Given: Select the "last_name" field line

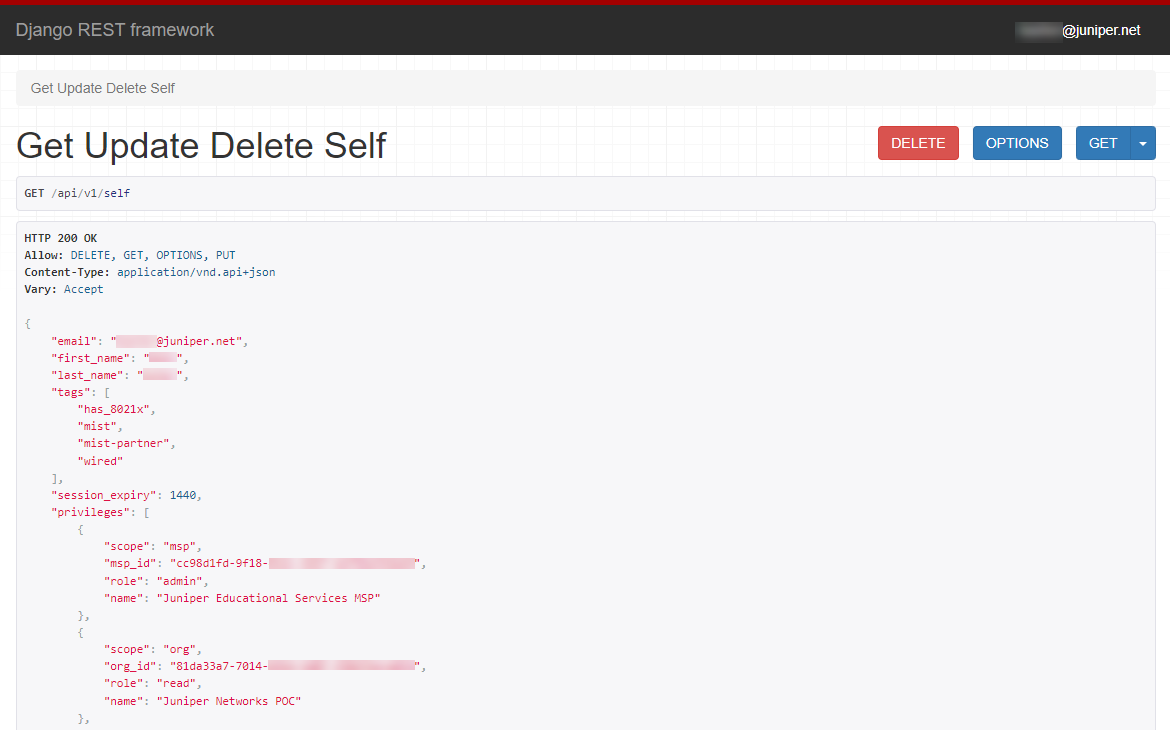Looking at the screenshot, I should [x=119, y=375].
